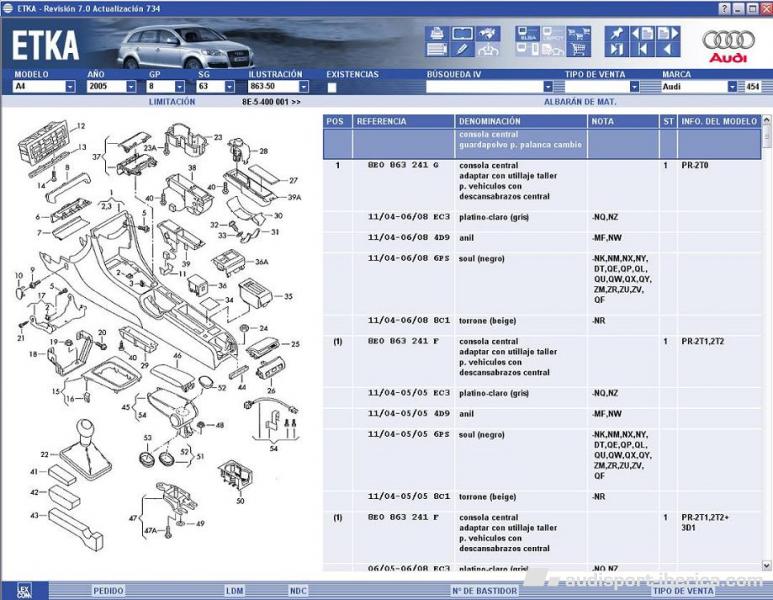The width and height of the screenshot is (773, 600).
Task: Click the help question mark button
Action: (x=724, y=8)
